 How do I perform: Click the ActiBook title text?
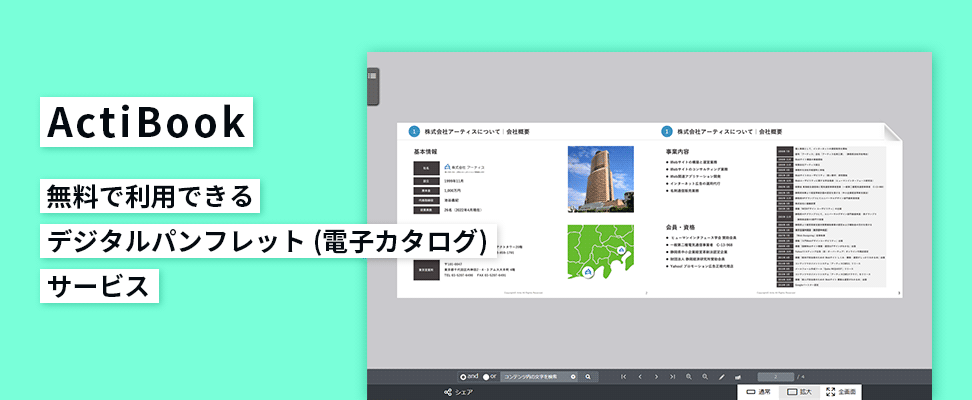(x=146, y=122)
